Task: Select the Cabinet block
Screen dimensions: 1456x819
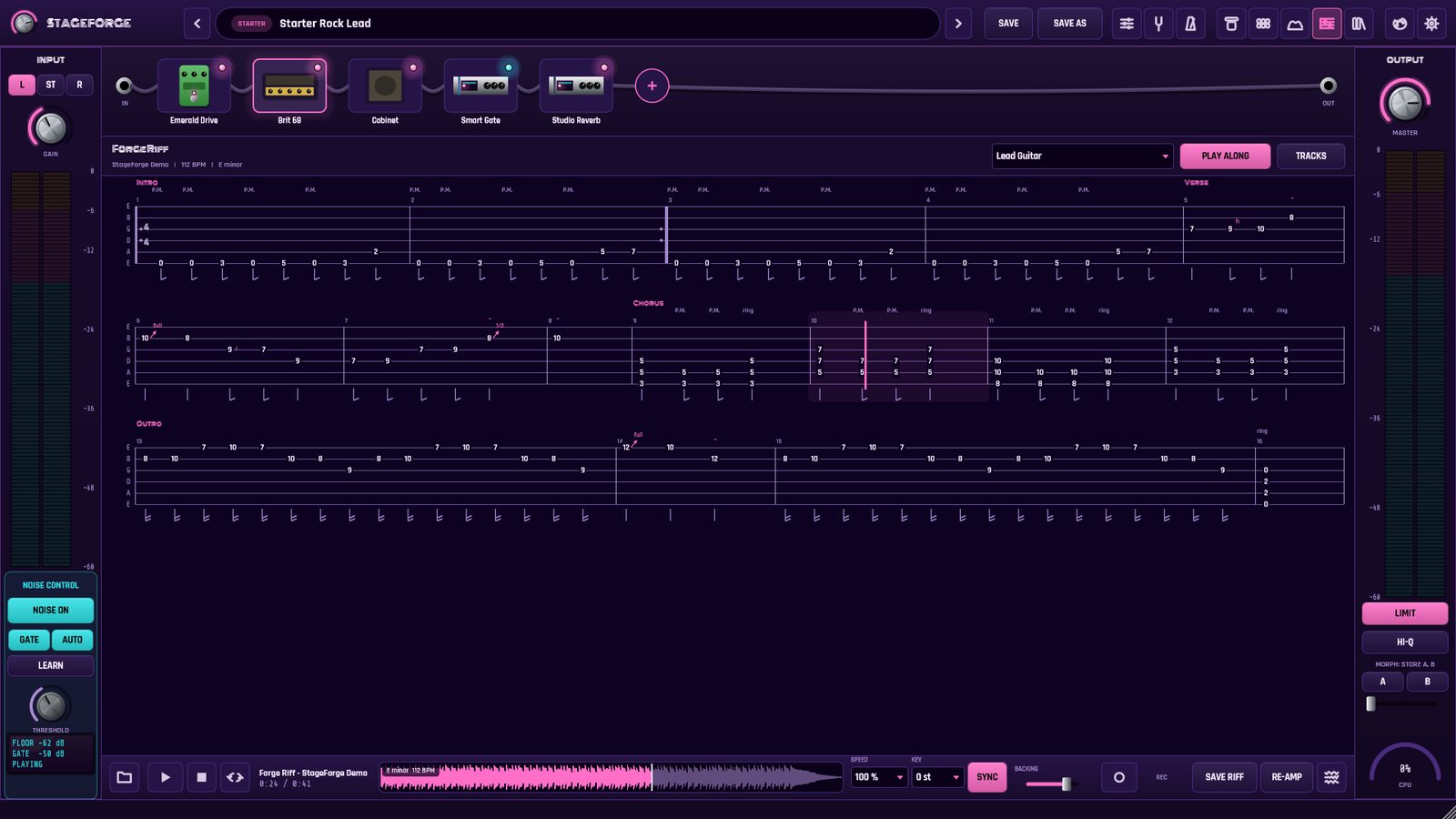Action: [385, 86]
